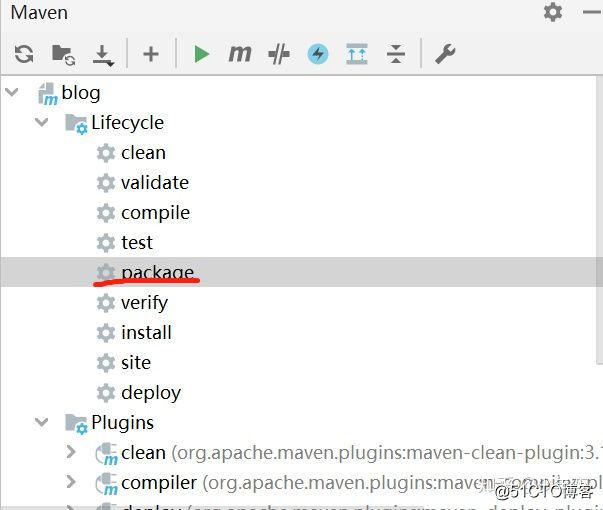Select the clean lifecycle gear icon
603x510 pixels.
click(106, 153)
